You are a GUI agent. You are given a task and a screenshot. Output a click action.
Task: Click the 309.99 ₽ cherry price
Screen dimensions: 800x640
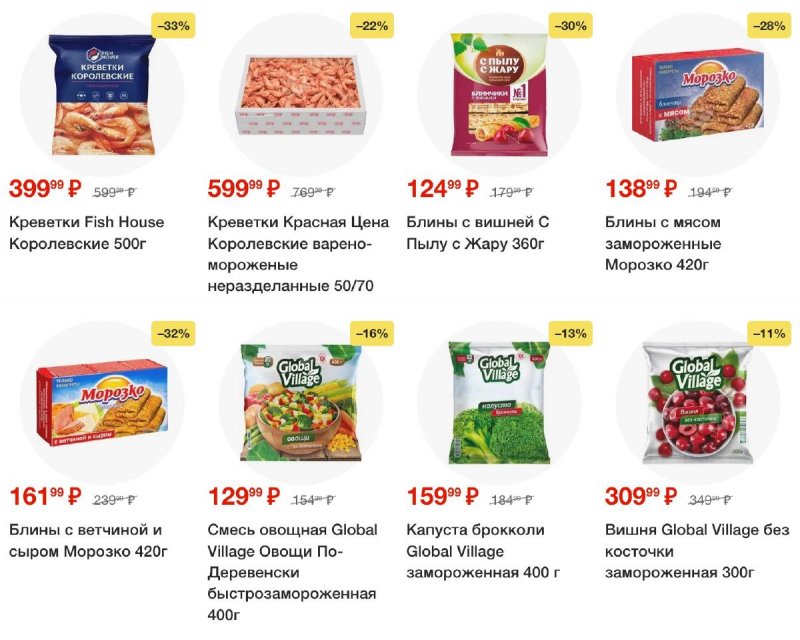[x=641, y=496]
